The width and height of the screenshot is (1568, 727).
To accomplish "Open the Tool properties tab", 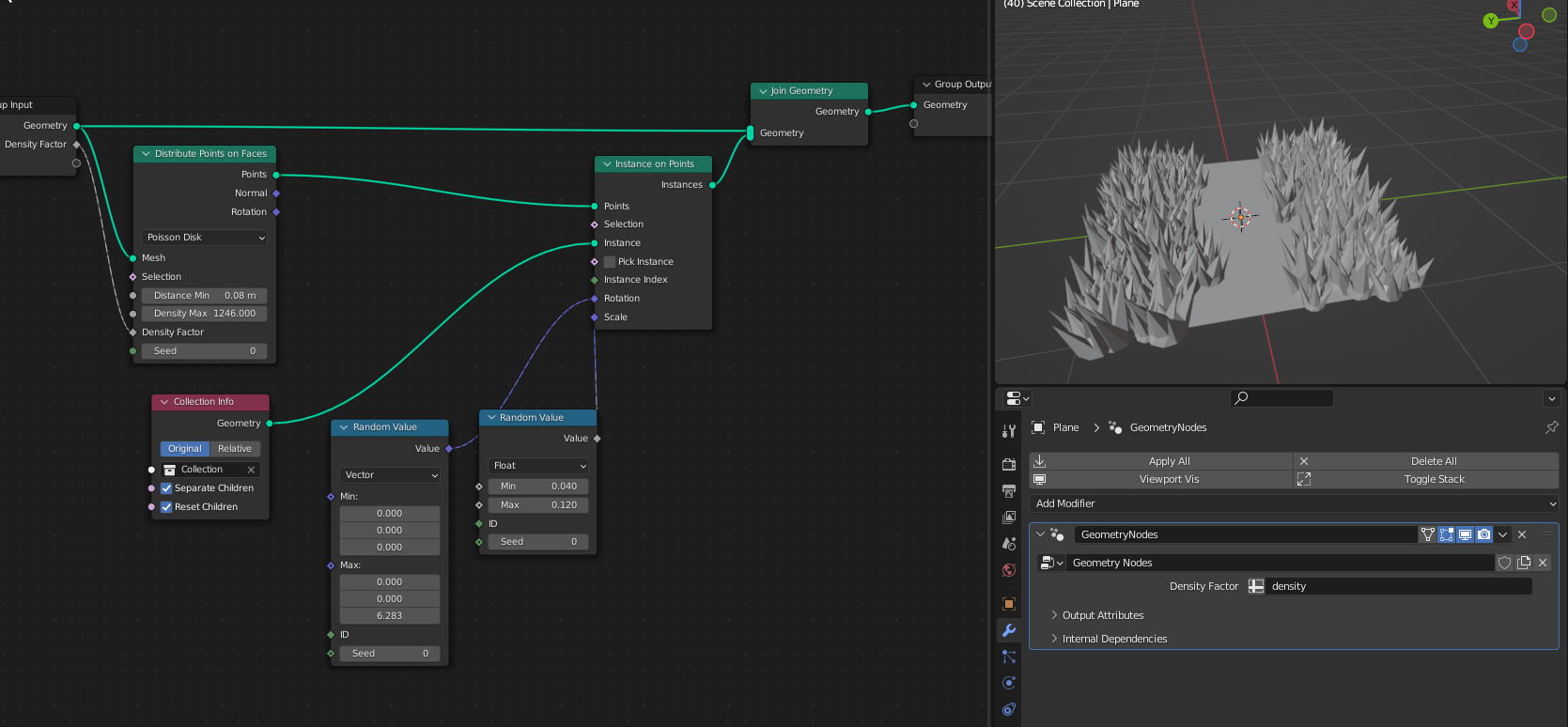I will (1009, 431).
